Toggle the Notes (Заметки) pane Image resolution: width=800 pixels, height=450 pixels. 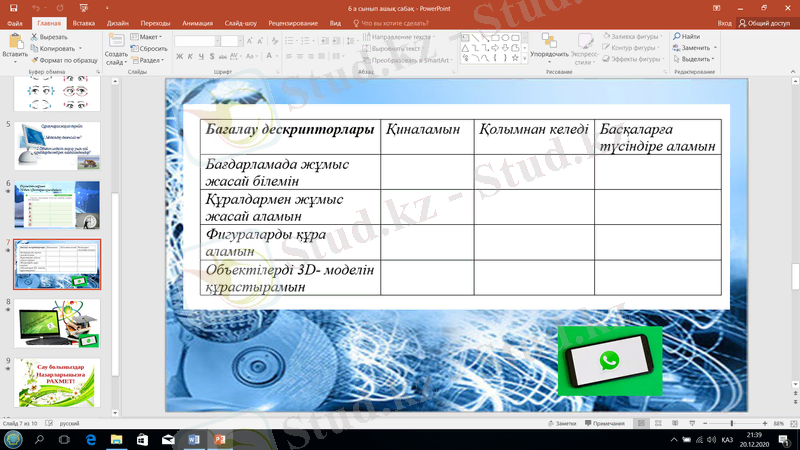[563, 424]
